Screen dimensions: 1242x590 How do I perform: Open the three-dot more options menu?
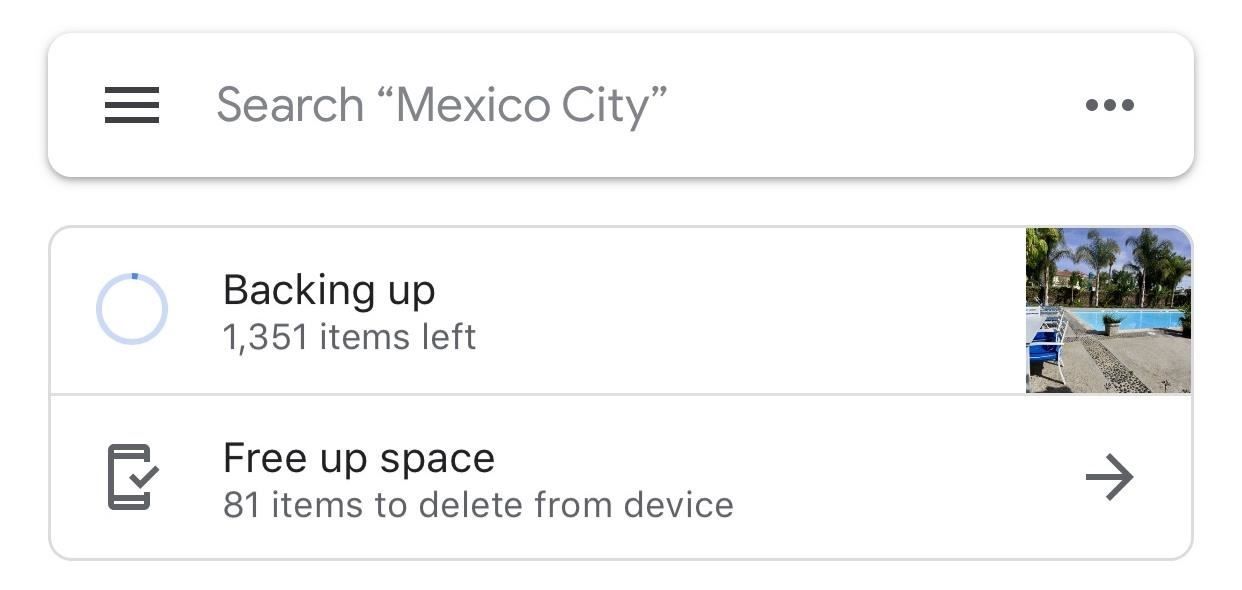pyautogui.click(x=1109, y=105)
